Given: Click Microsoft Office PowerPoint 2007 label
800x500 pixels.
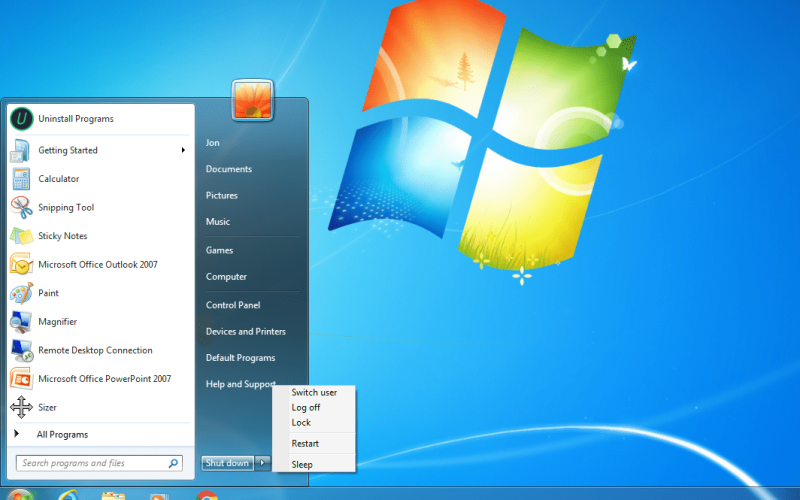Looking at the screenshot, I should [x=105, y=379].
